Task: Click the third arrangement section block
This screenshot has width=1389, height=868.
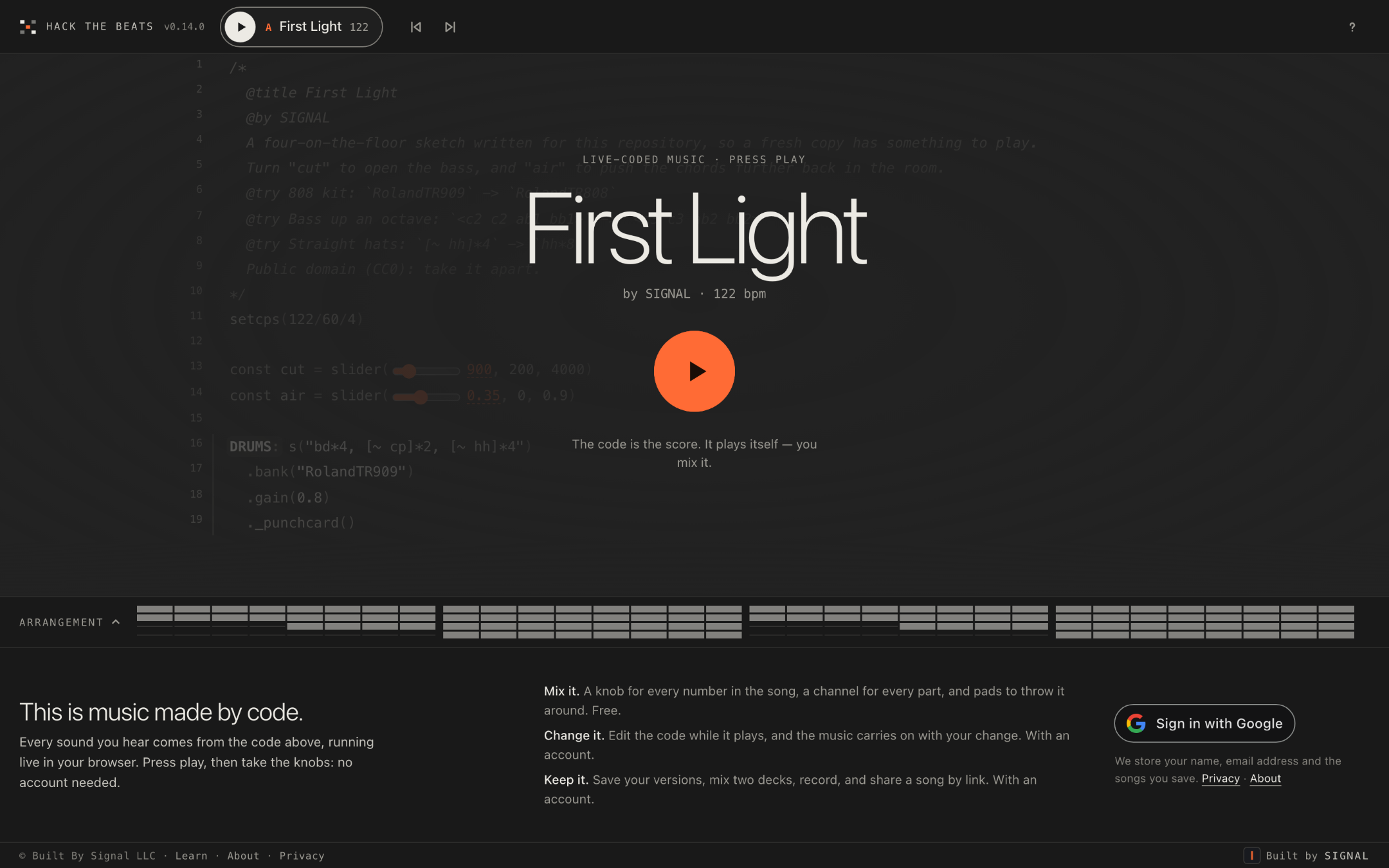Action: pos(898,622)
